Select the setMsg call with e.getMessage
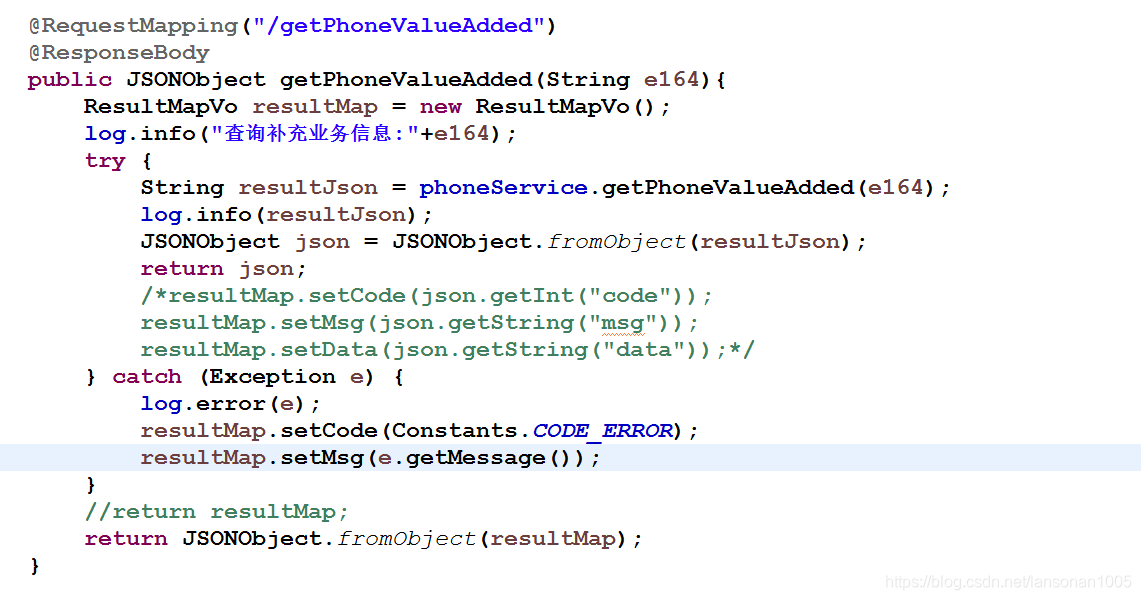This screenshot has width=1141, height=600. (370, 457)
